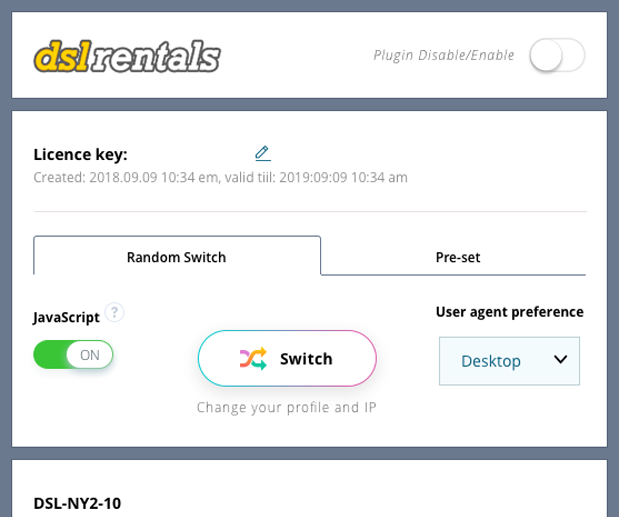
Task: Click the Plugin Disable/Enable label text
Action: [444, 55]
